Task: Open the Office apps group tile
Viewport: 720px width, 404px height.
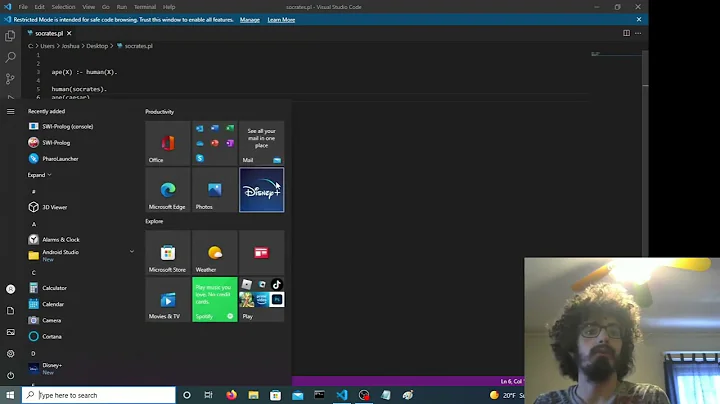Action: pyautogui.click(x=214, y=143)
